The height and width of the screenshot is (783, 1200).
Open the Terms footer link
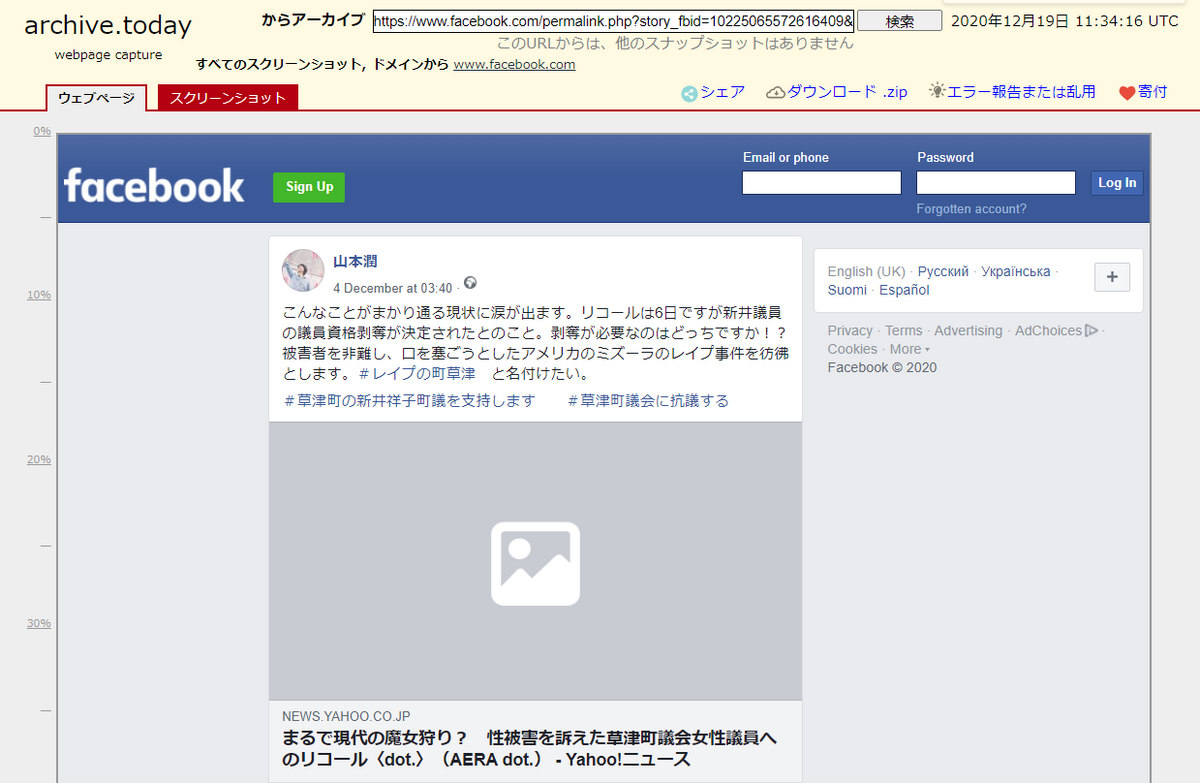tap(904, 331)
